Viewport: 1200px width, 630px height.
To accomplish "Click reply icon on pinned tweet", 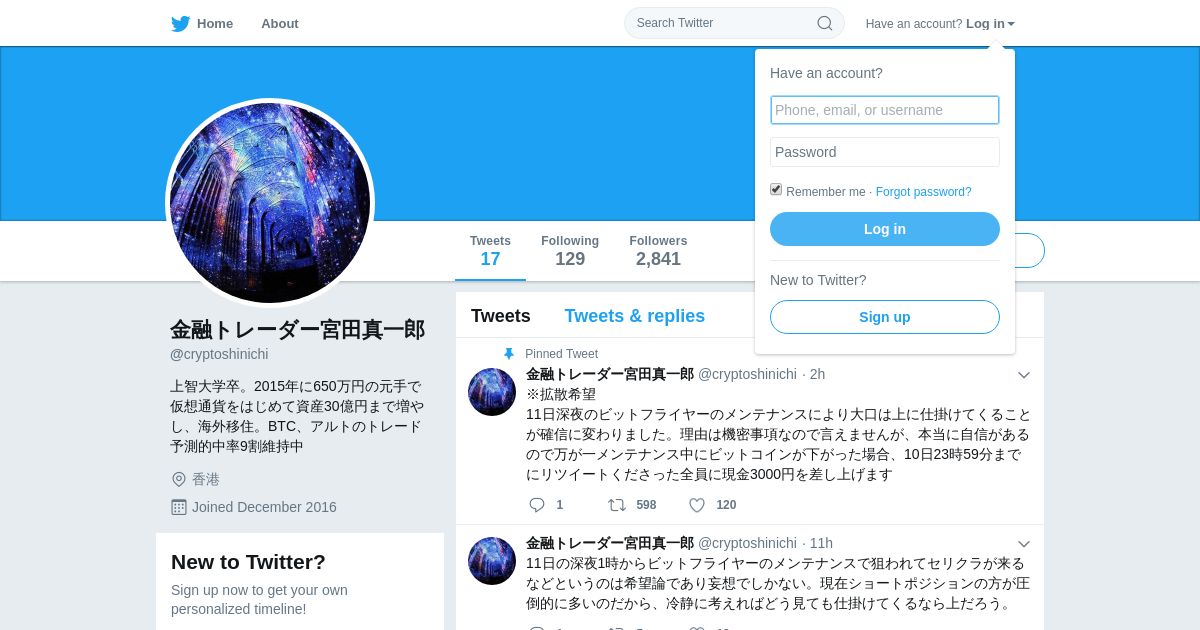I will pos(537,505).
